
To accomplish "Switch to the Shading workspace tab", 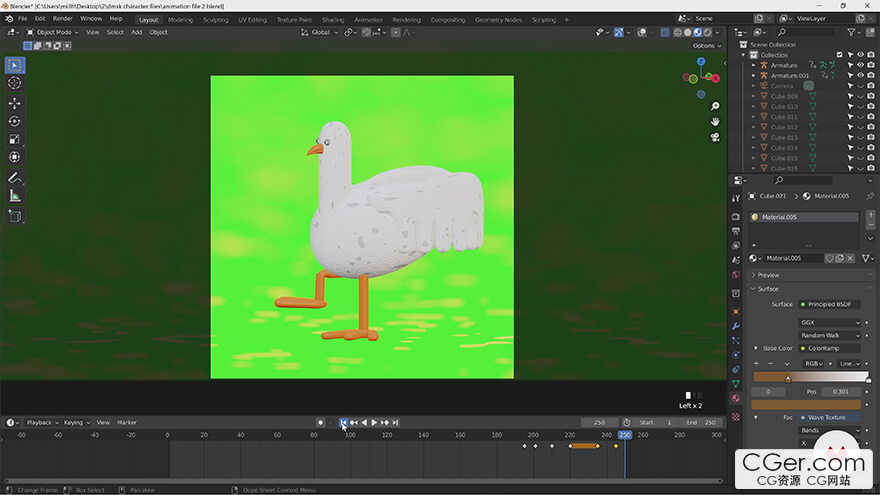I will (333, 19).
